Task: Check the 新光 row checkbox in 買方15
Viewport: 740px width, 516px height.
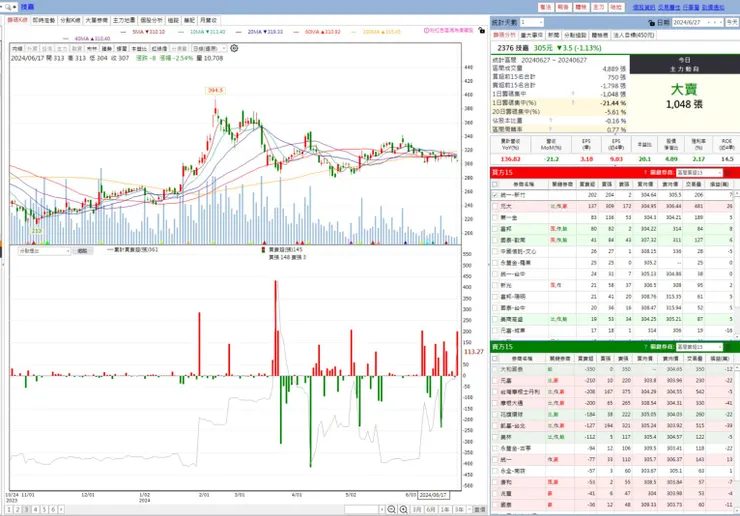Action: [495, 285]
